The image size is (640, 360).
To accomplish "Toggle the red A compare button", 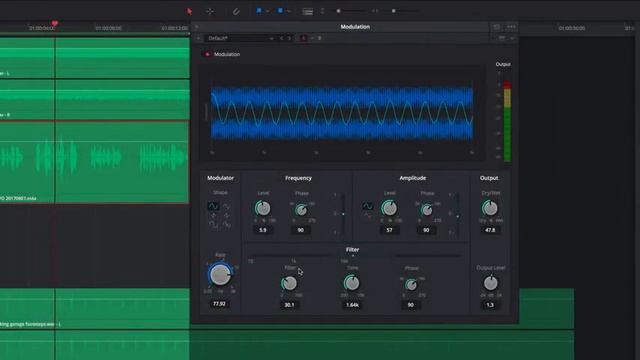I will [x=303, y=38].
